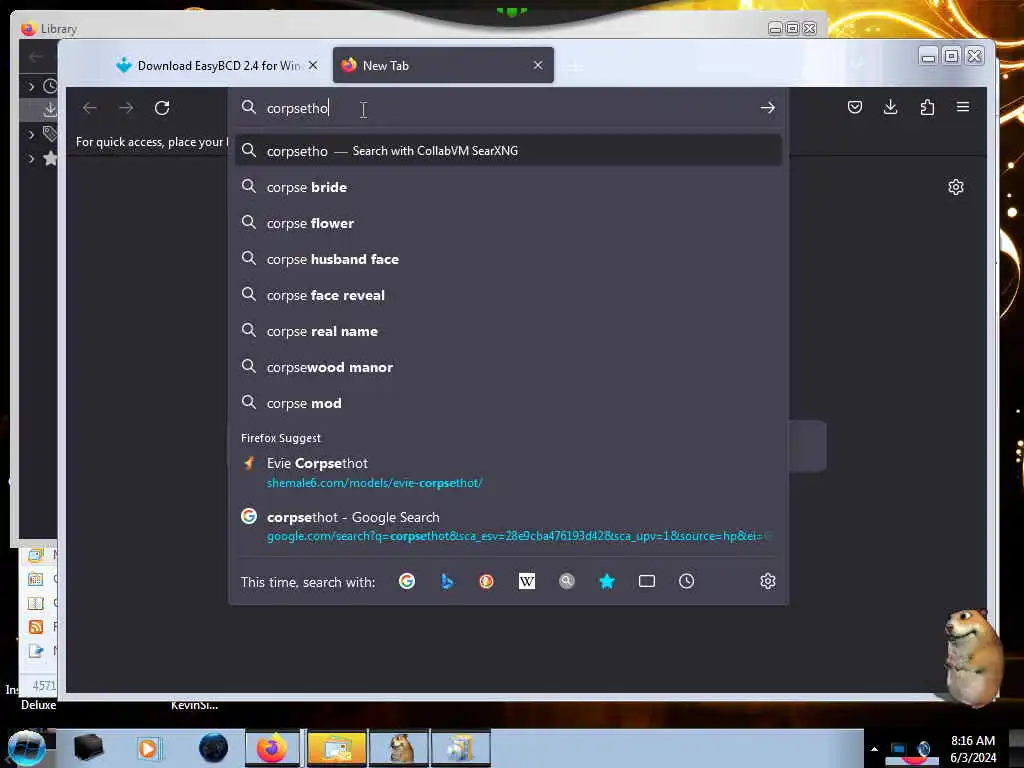Expand All Bookmarks node in Library window
The height and width of the screenshot is (768, 1024).
(31, 159)
